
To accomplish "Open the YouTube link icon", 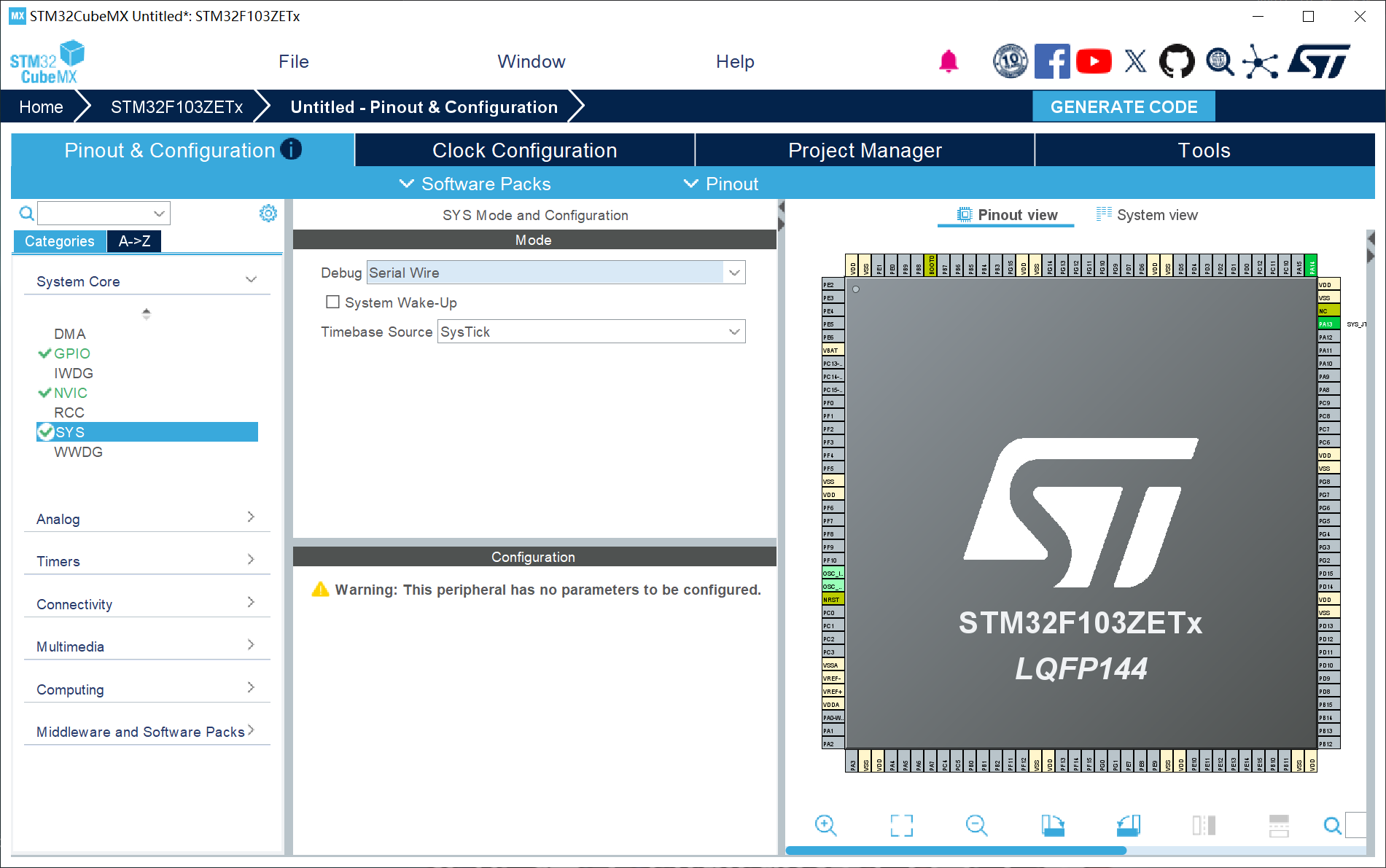I will (x=1094, y=61).
